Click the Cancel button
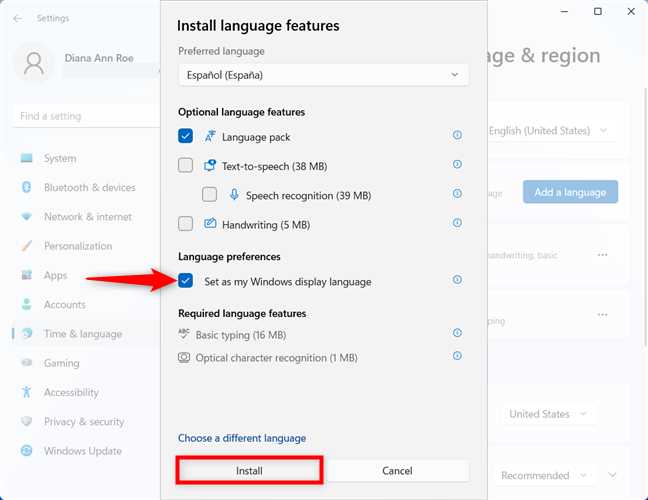Viewport: 648px width, 500px height. [397, 471]
